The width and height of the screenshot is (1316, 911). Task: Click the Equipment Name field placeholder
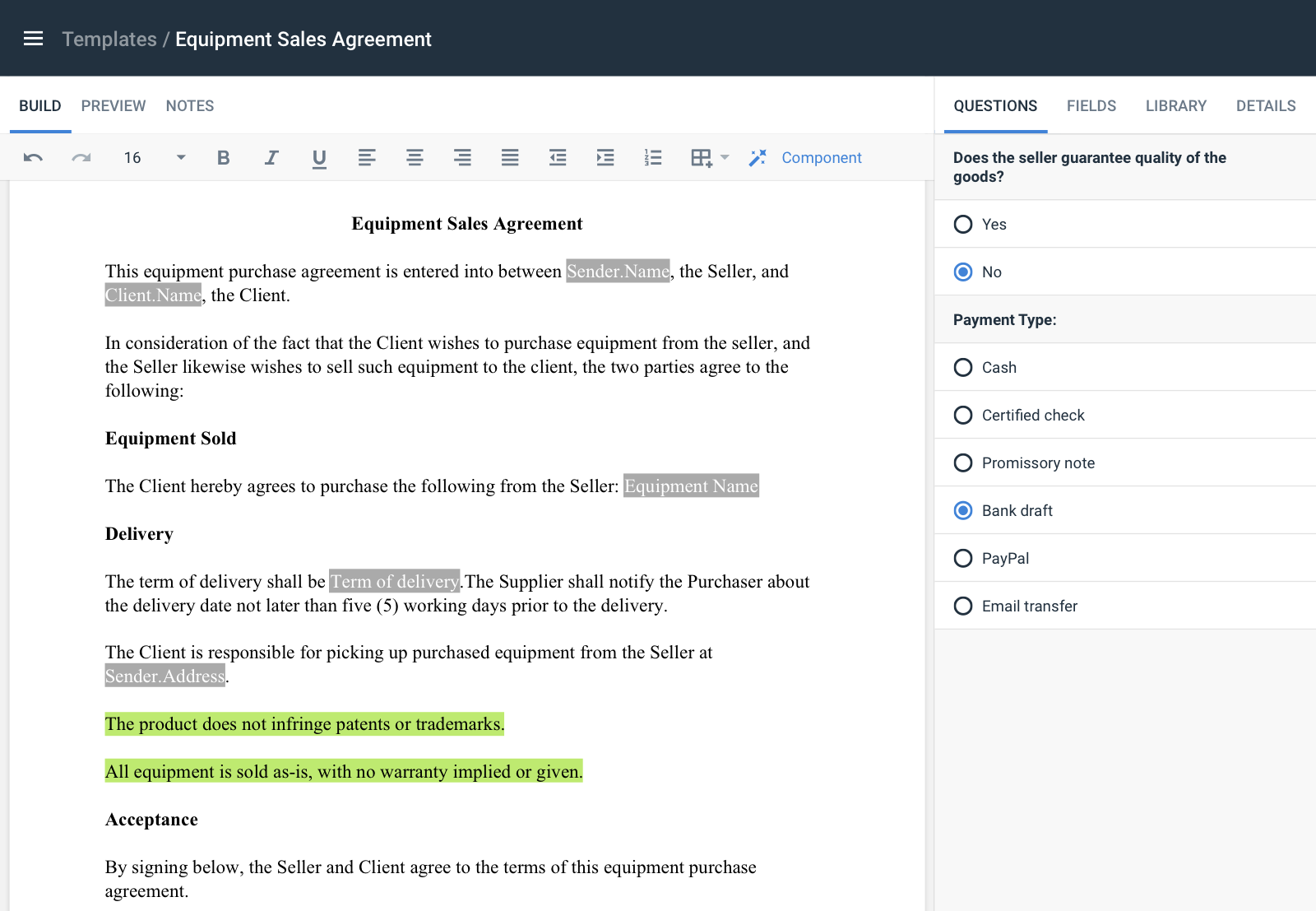(691, 486)
